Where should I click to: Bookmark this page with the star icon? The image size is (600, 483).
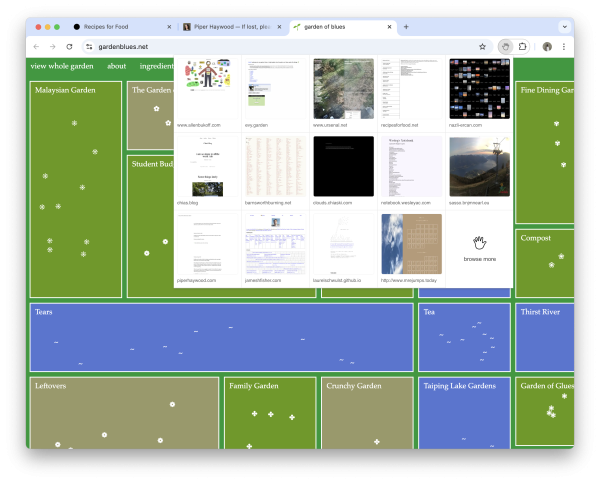(482, 46)
